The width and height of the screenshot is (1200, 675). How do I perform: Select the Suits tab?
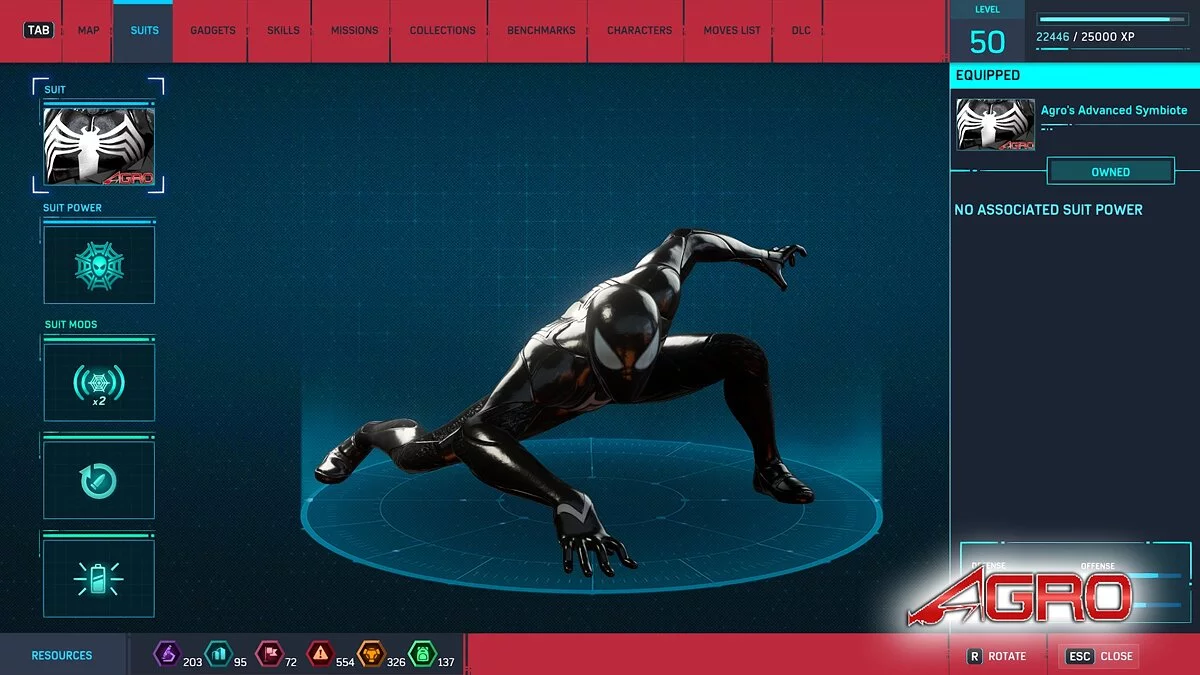click(x=144, y=30)
